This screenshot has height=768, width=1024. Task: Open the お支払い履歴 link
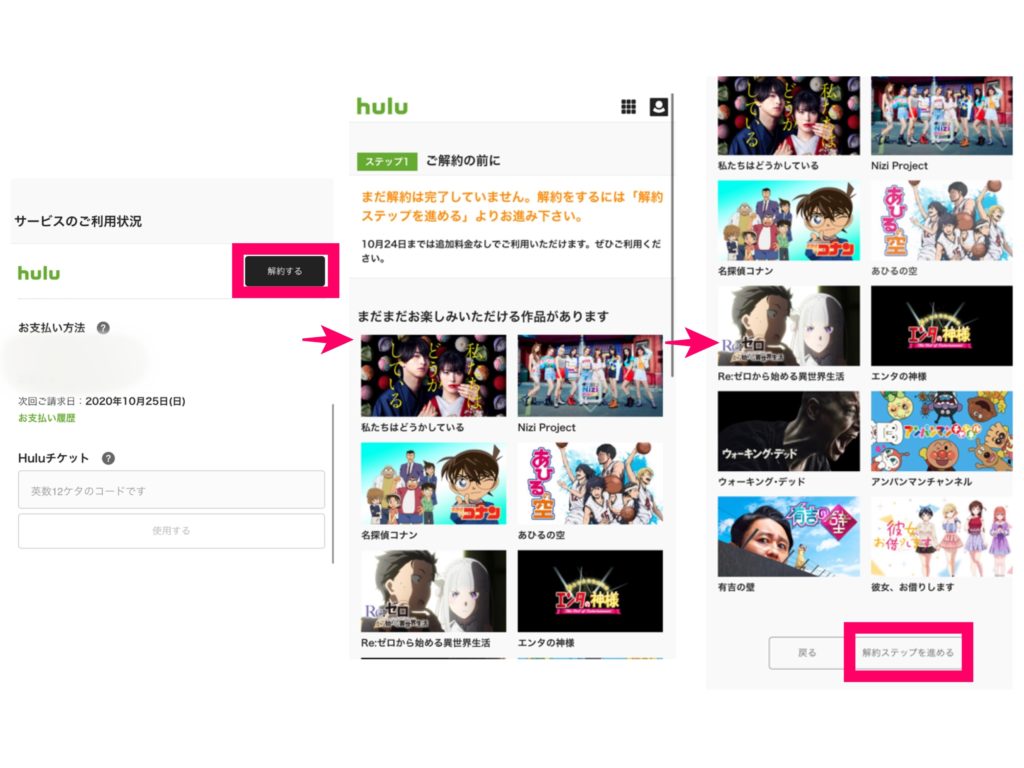[x=46, y=418]
